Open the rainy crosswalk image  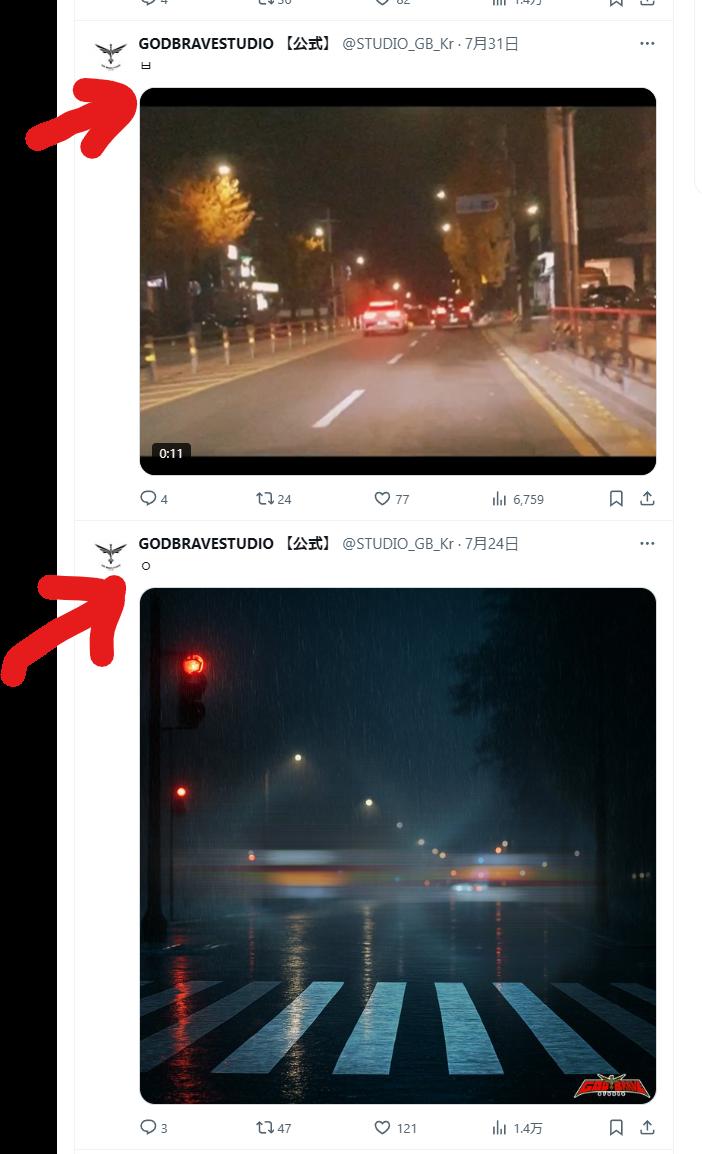click(x=397, y=846)
